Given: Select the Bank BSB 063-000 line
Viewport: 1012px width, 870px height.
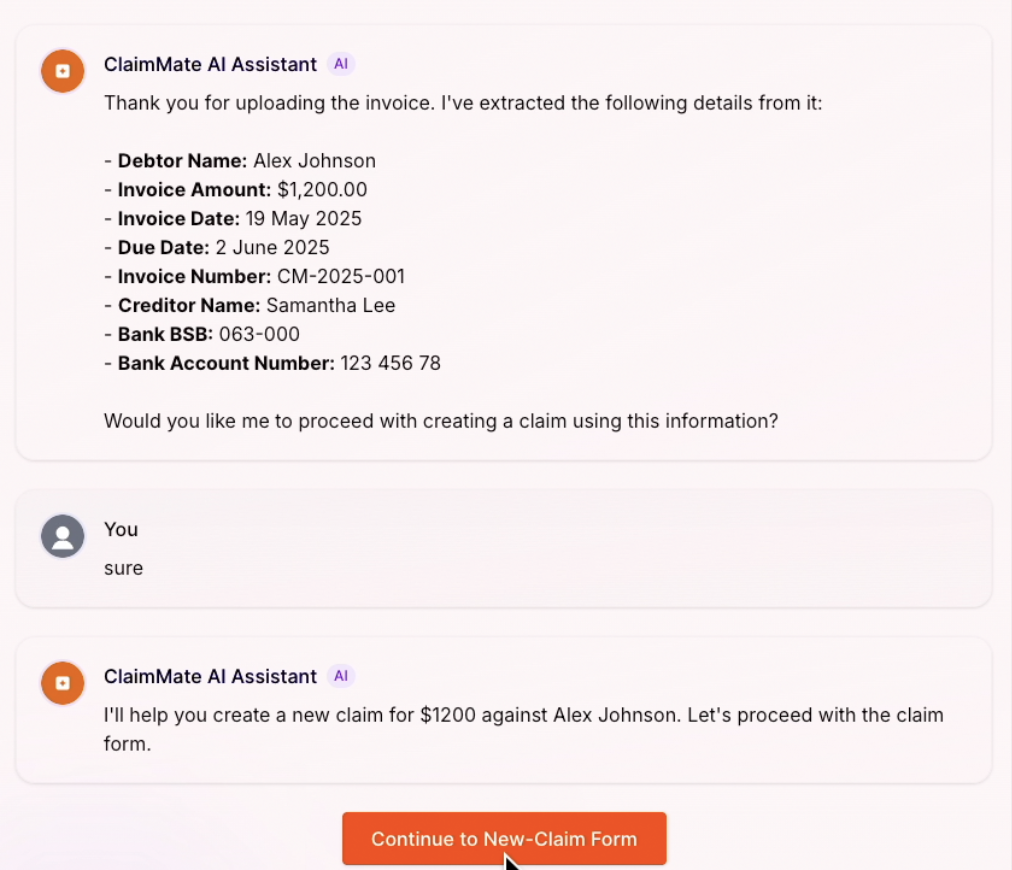Looking at the screenshot, I should point(201,334).
